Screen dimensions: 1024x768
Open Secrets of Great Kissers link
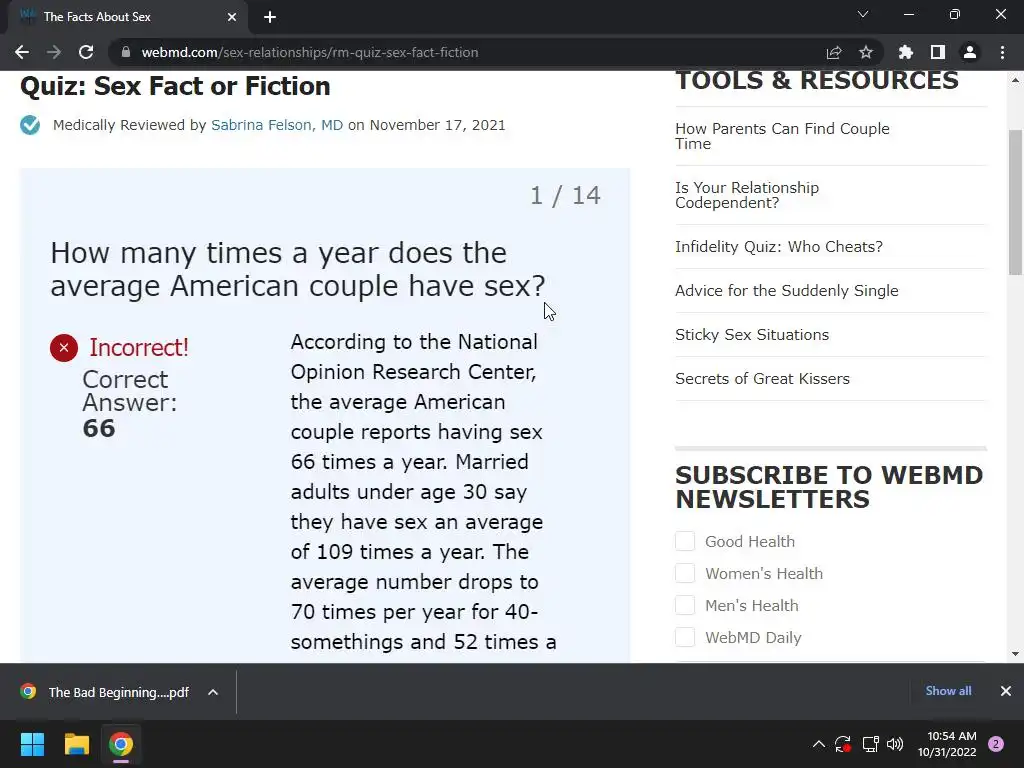763,379
